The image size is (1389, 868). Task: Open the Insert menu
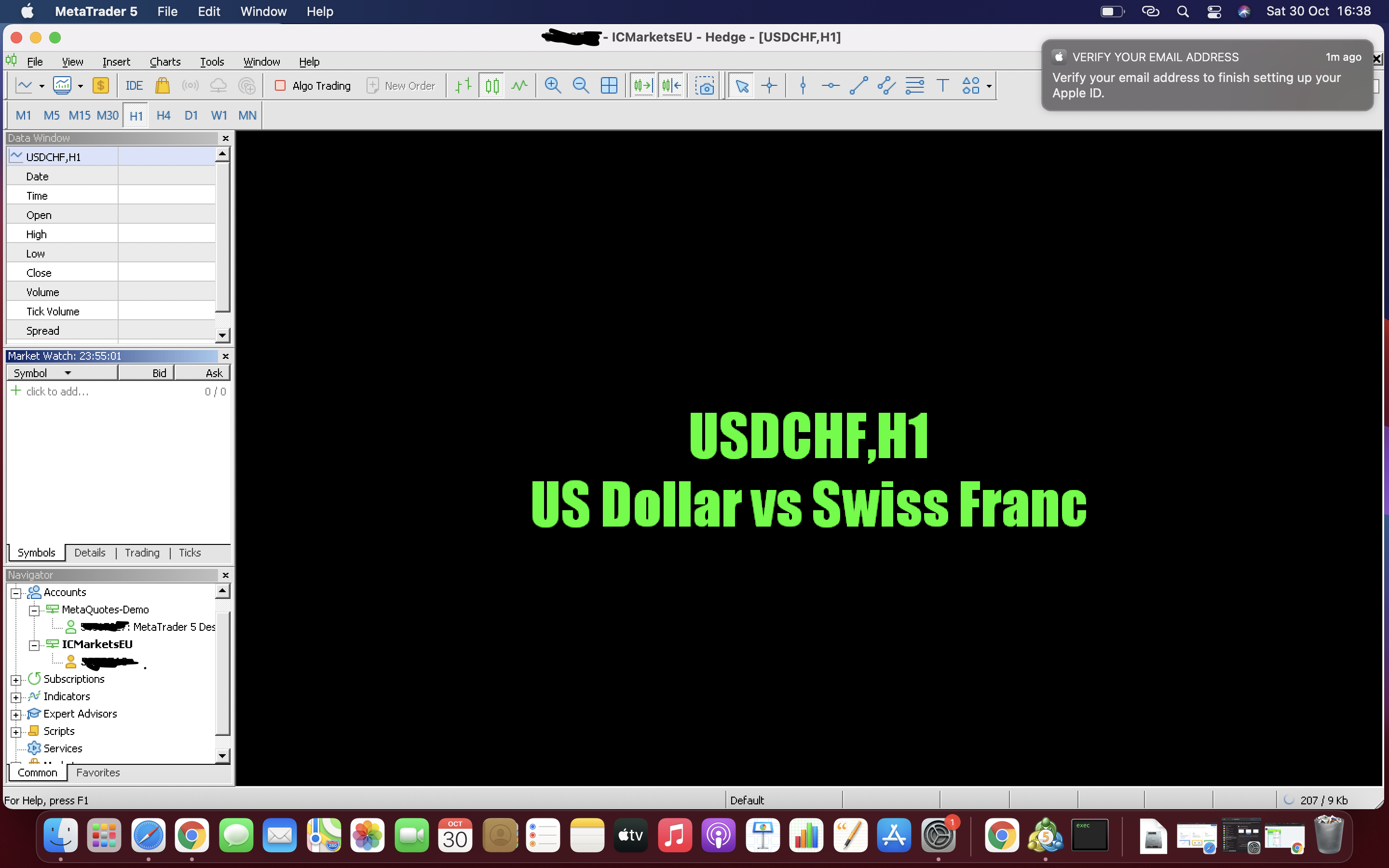tap(116, 61)
